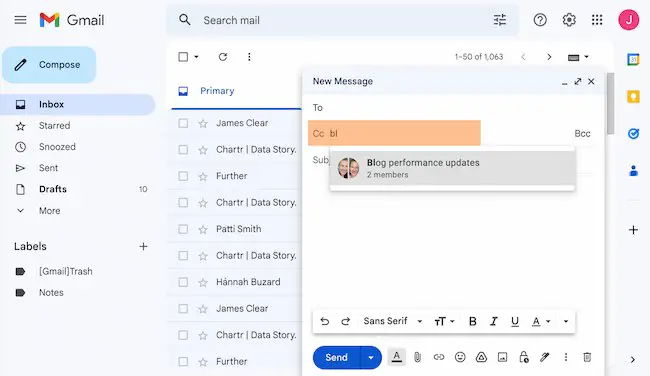The width and height of the screenshot is (650, 376).
Task: Star the Patti Smith email
Action: 203,229
